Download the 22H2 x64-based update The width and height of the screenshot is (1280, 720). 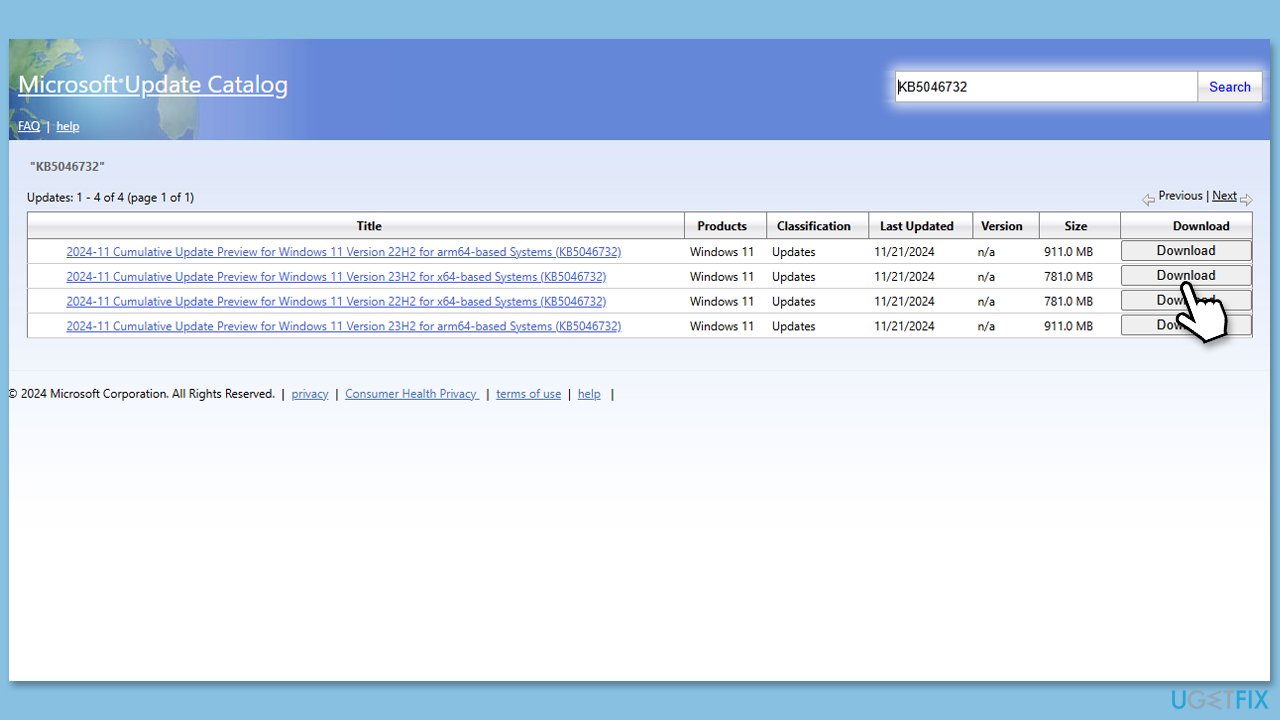(x=1186, y=301)
